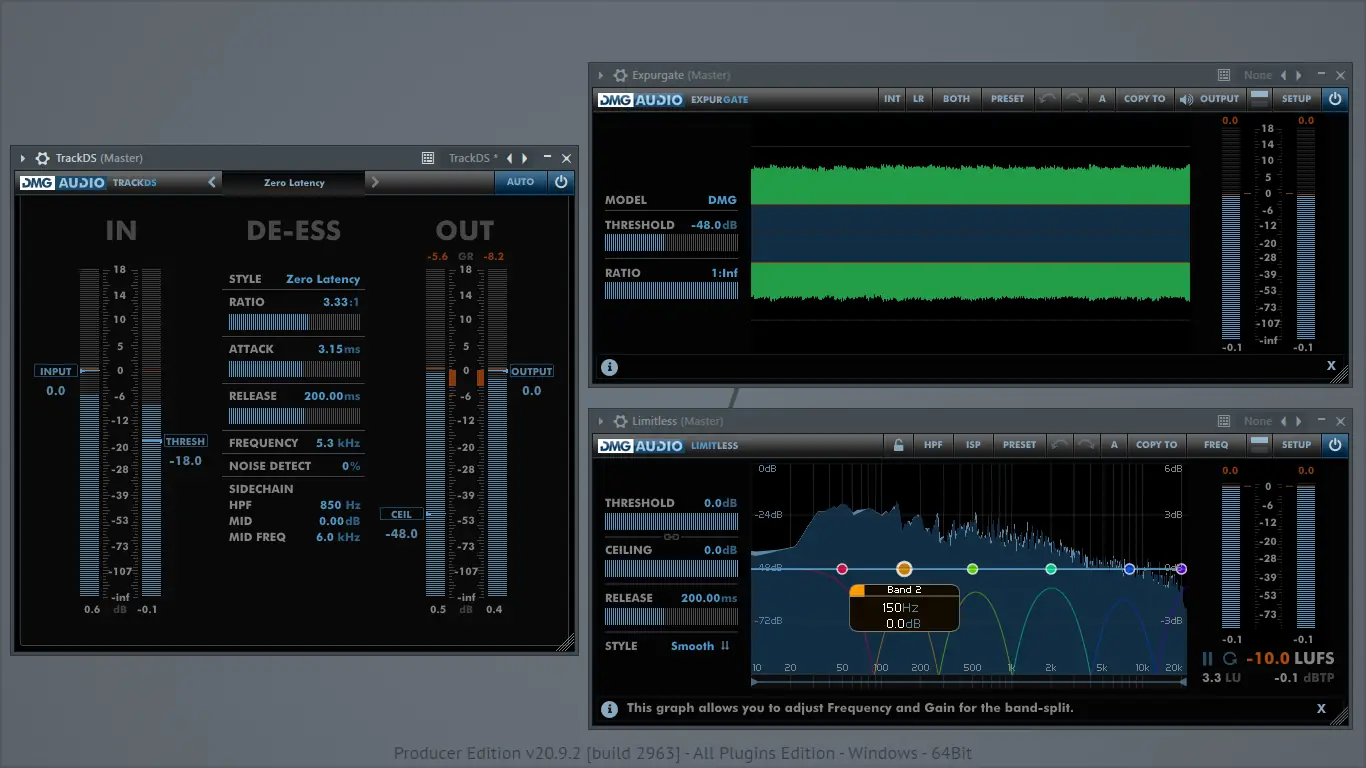Click the FREQ button in Limitless
Screen dimensions: 1366x768
[1216, 445]
